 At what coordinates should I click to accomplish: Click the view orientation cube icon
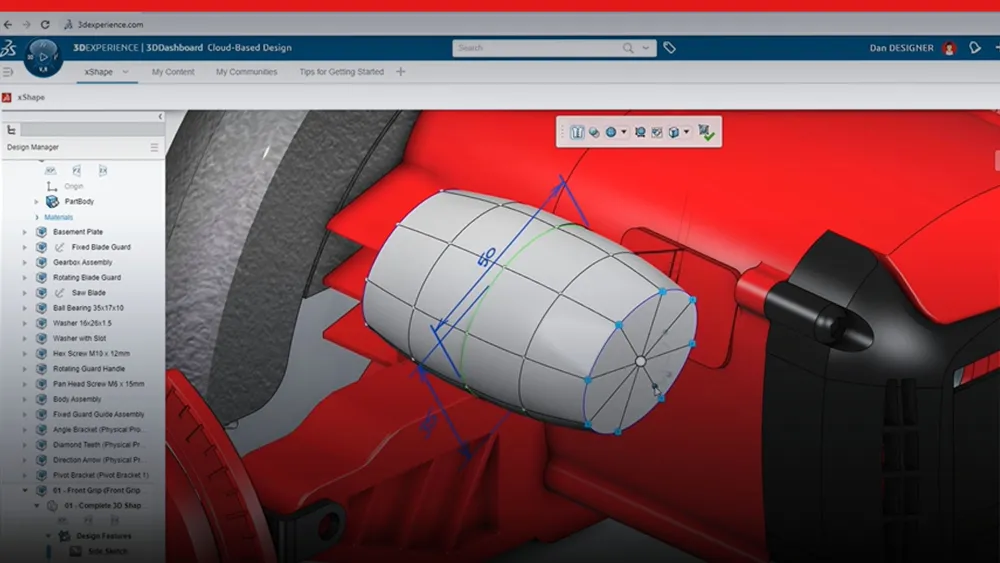pyautogui.click(x=673, y=132)
